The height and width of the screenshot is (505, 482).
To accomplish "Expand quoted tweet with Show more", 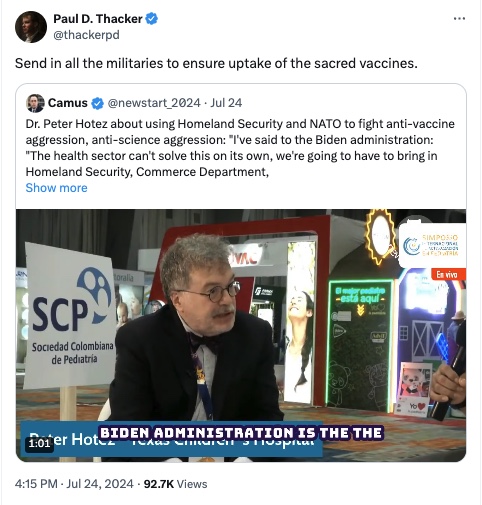I will click(x=56, y=188).
